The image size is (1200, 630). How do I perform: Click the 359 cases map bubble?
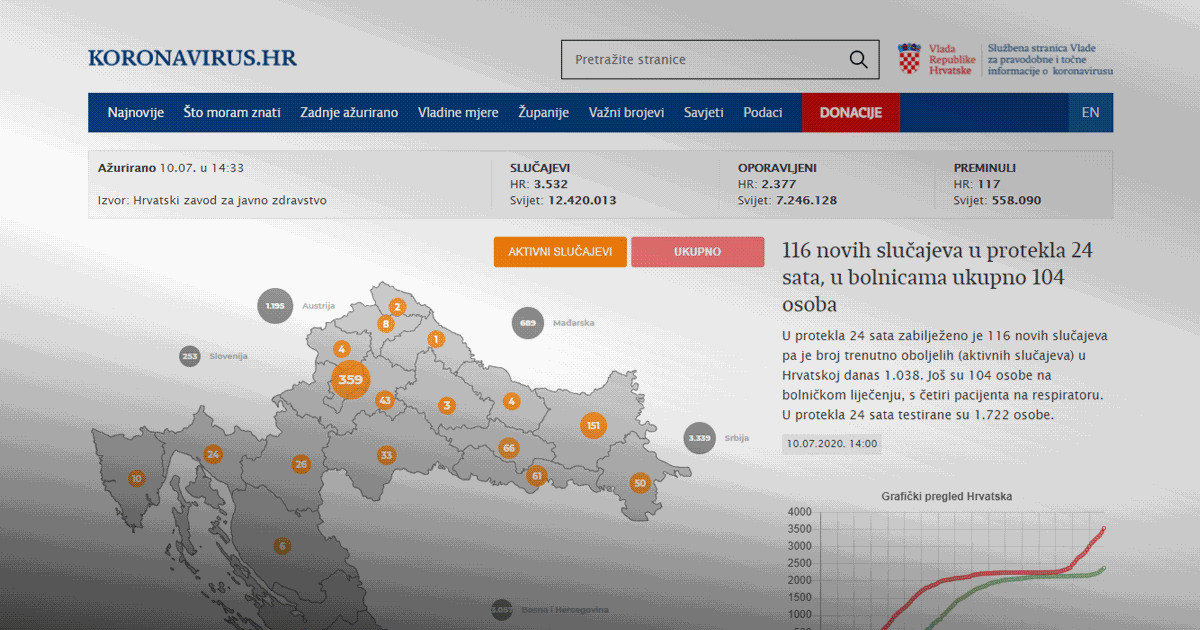[x=350, y=380]
